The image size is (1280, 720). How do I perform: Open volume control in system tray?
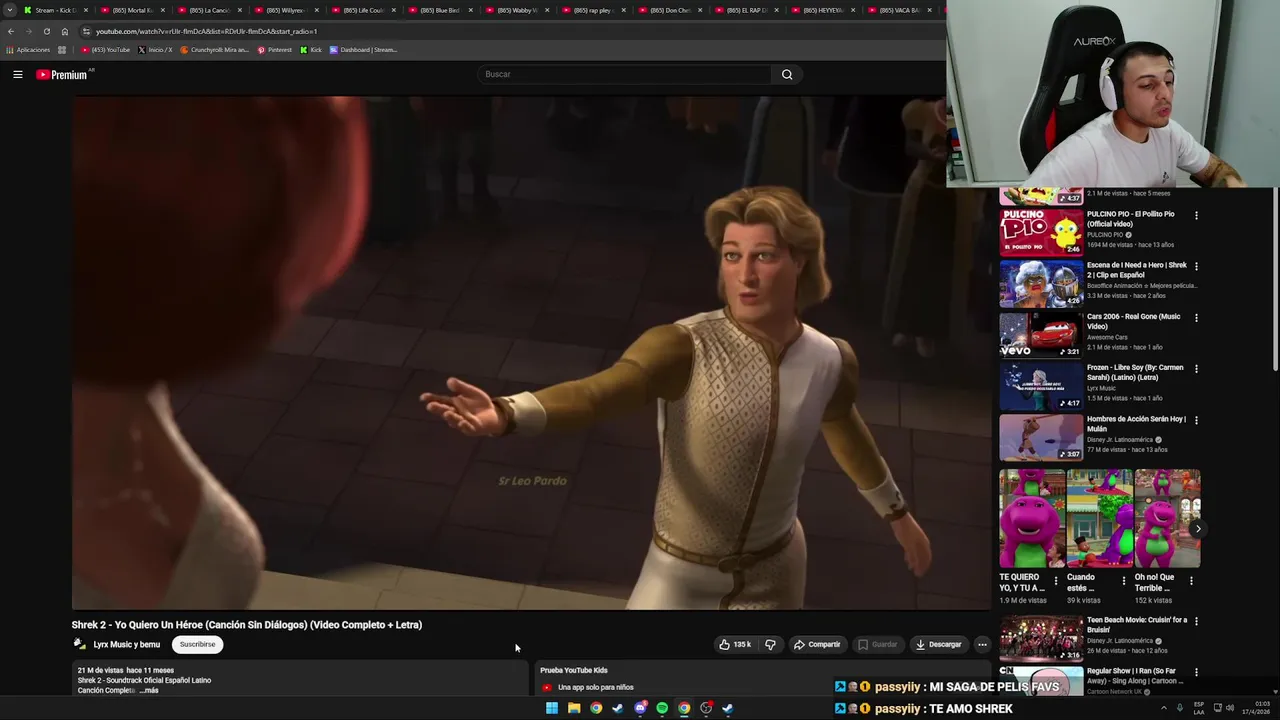1230,708
